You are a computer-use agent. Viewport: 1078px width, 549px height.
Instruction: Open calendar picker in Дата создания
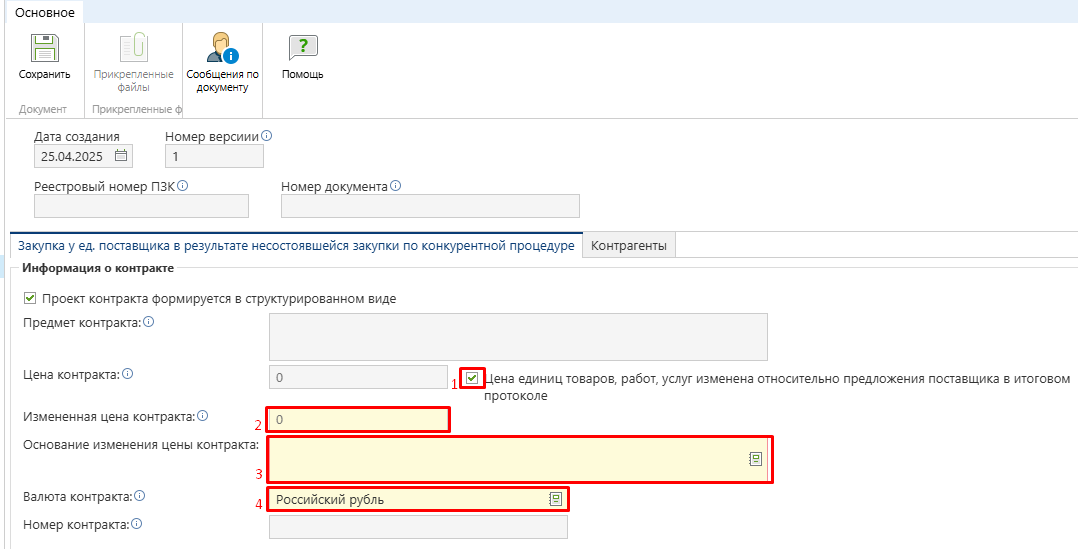[x=121, y=155]
